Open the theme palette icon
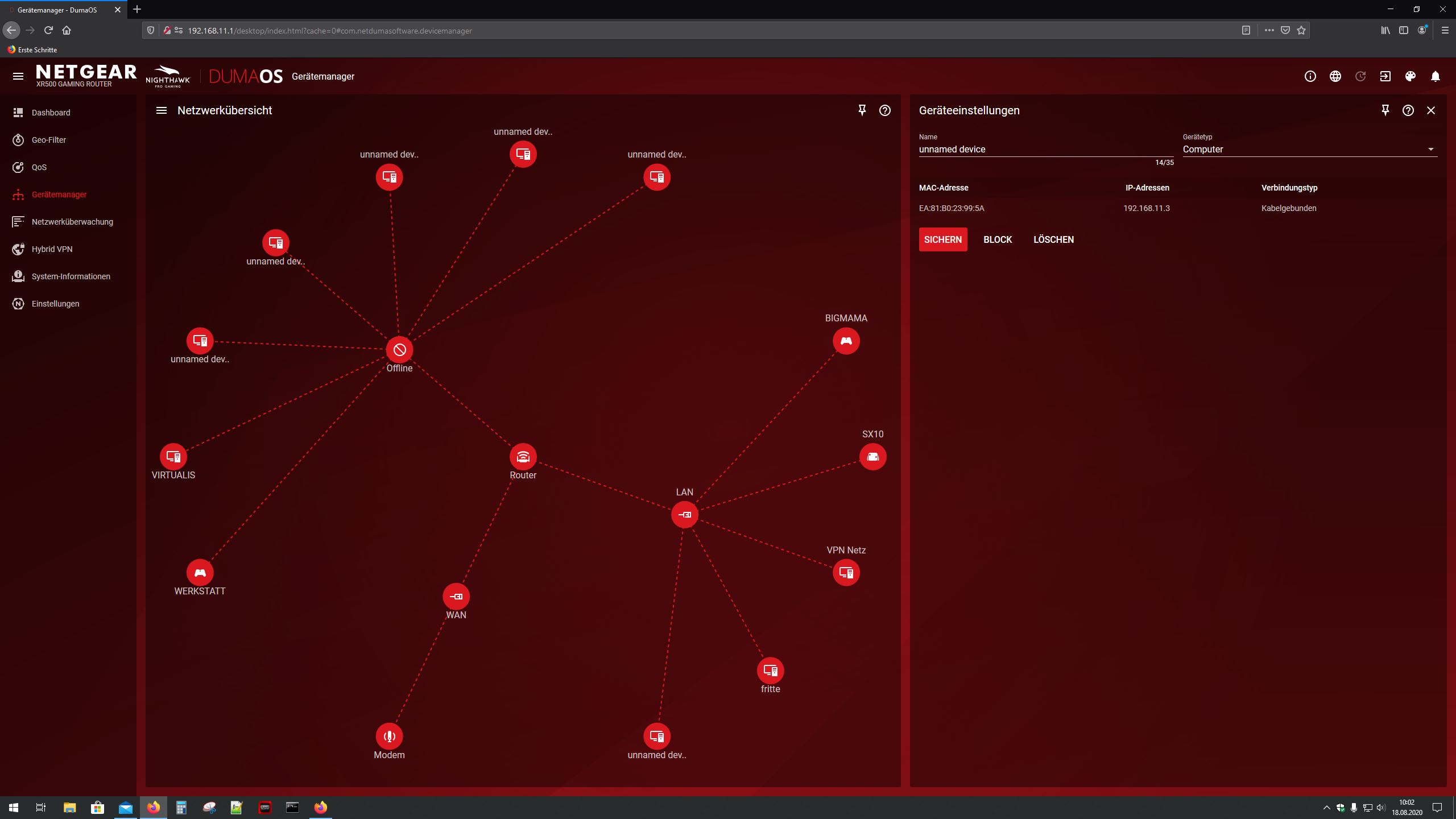Screen dimensions: 1456x819 click(x=1410, y=76)
